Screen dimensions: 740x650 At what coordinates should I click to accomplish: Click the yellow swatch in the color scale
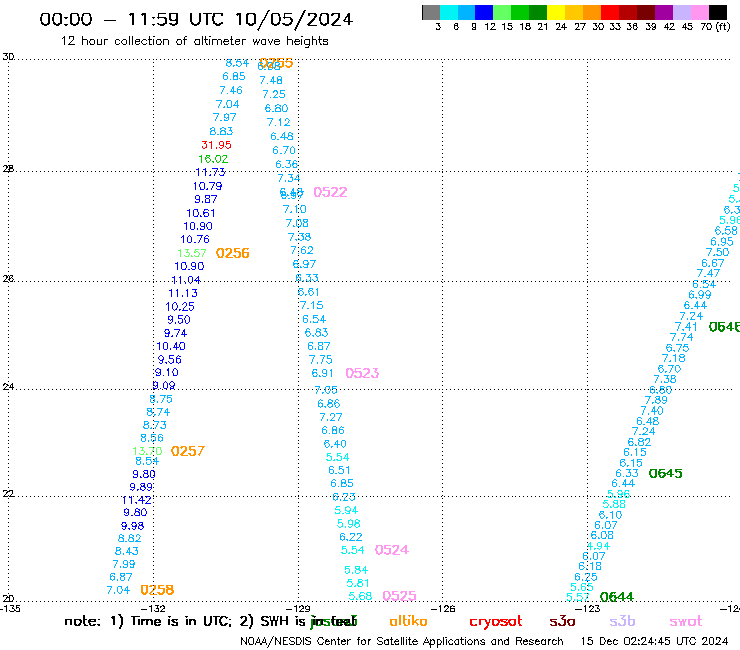pos(556,12)
